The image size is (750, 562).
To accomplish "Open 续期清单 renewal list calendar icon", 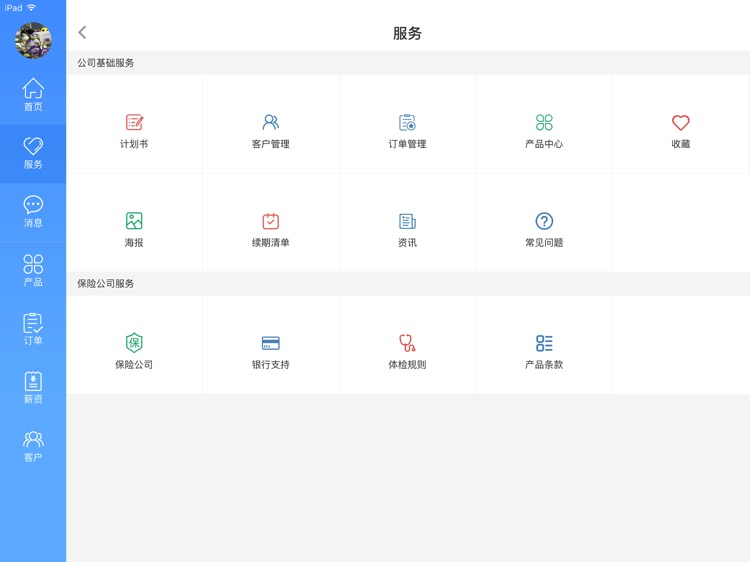I will pos(271,221).
